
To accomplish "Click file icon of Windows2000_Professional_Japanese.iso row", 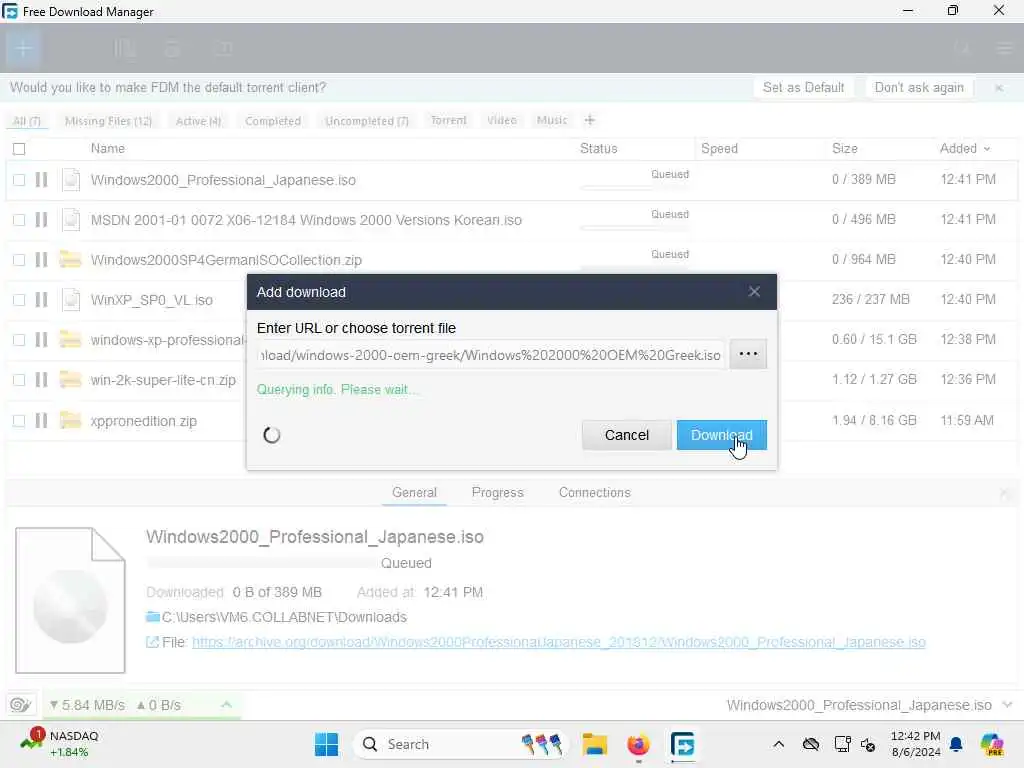I will [71, 180].
